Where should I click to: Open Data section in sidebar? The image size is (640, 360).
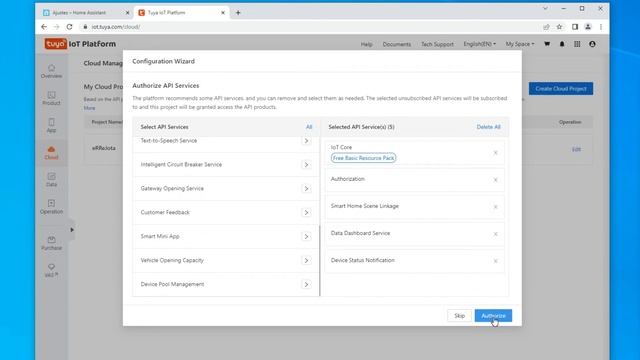click(x=51, y=180)
